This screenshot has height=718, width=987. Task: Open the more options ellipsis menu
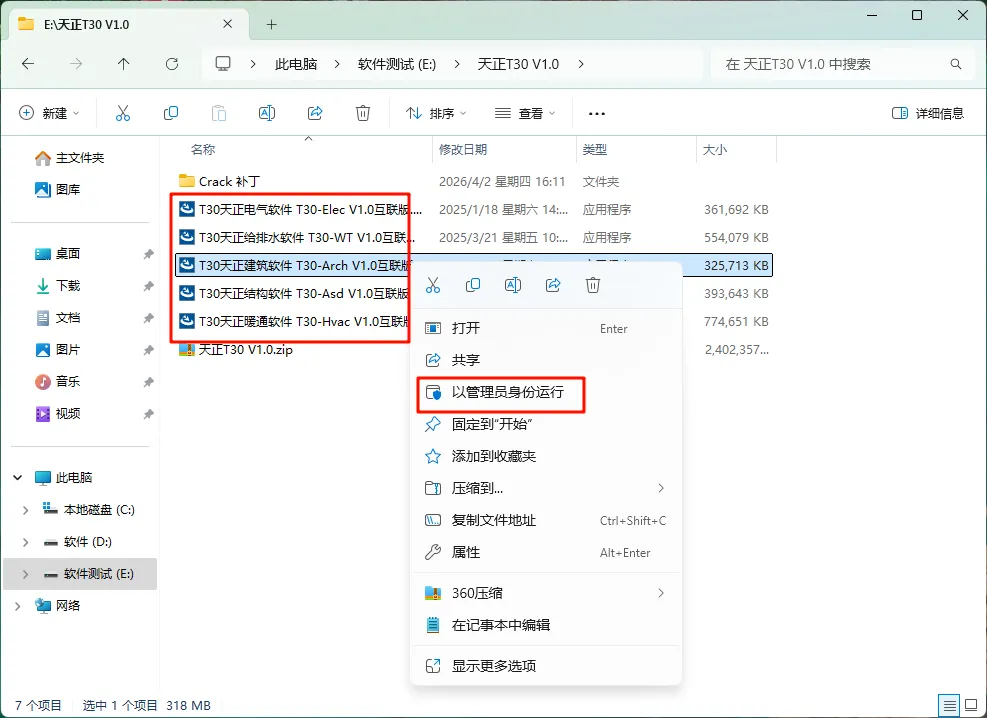coord(596,113)
